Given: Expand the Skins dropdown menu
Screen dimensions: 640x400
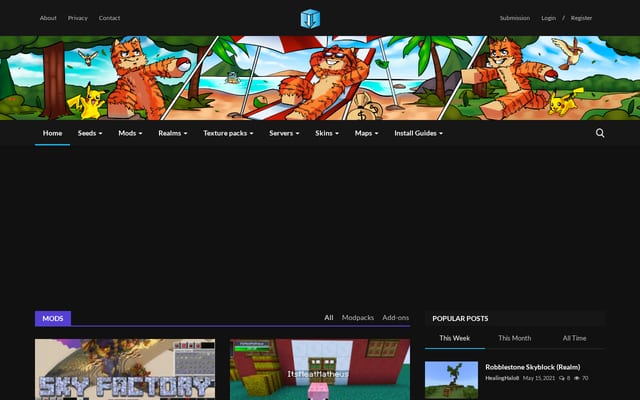Looking at the screenshot, I should [x=327, y=133].
